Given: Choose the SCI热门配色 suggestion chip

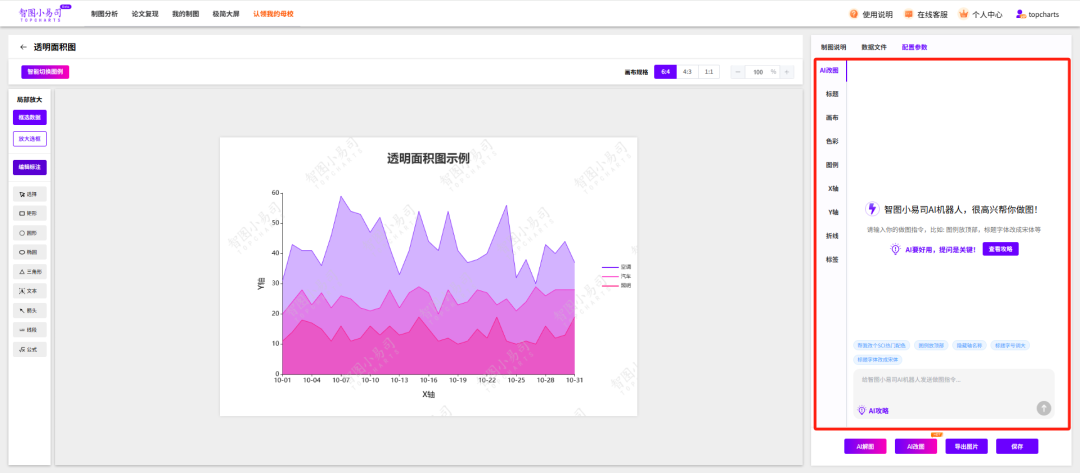Looking at the screenshot, I should coord(882,345).
